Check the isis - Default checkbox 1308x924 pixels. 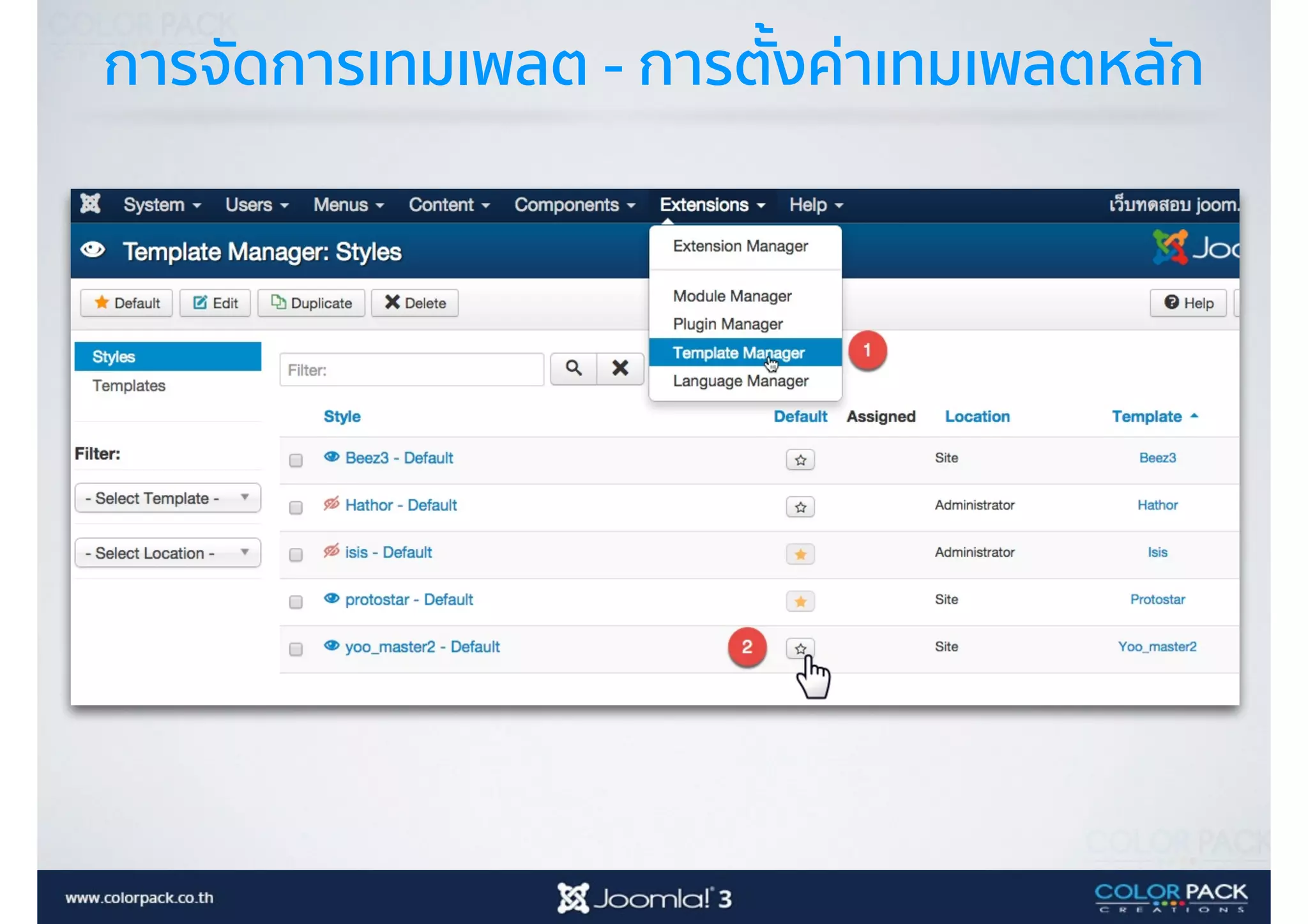click(x=296, y=555)
